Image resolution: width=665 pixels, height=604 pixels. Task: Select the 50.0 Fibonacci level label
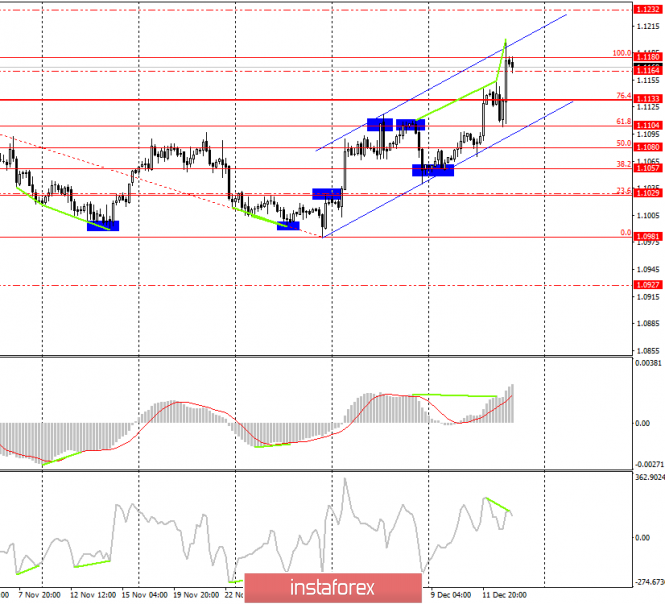click(623, 144)
